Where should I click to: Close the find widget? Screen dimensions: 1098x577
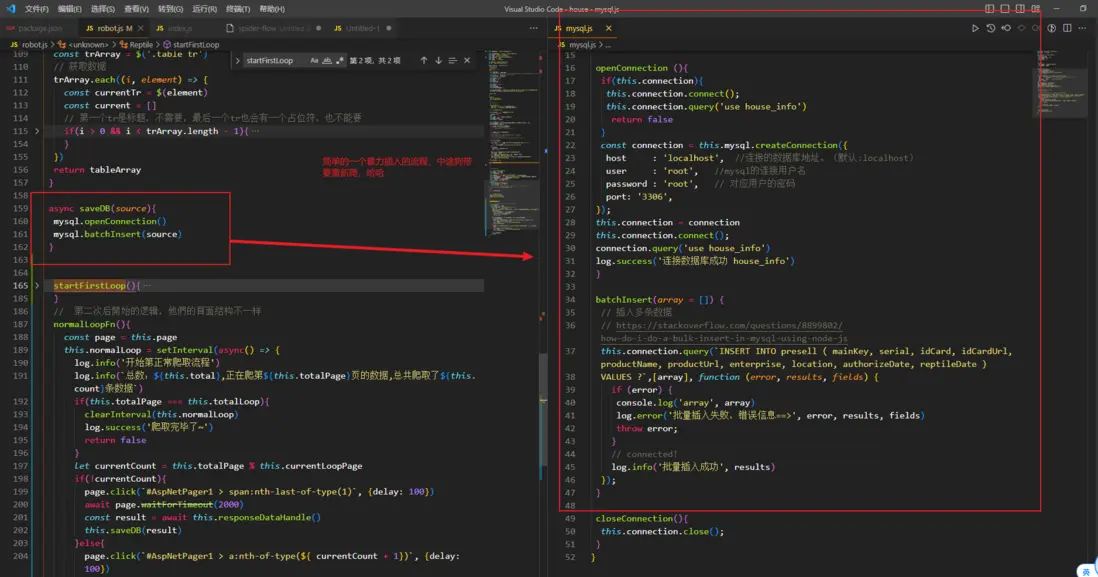pyautogui.click(x=469, y=60)
